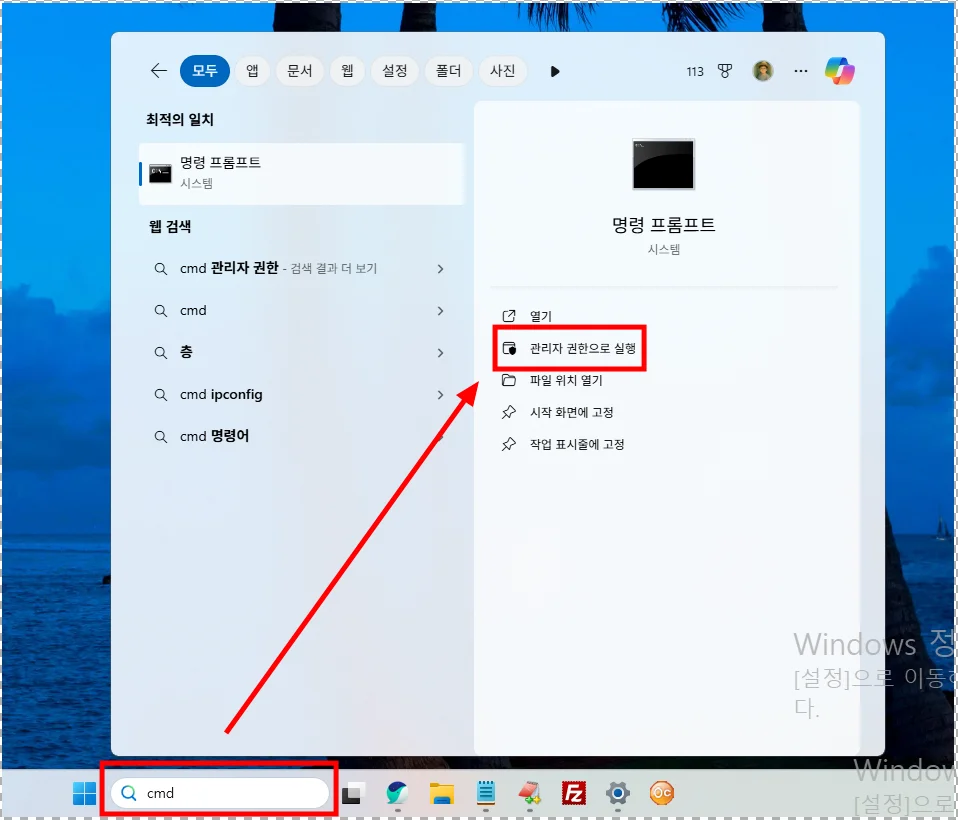Select the 명령 프롬프트 best match result
This screenshot has width=958, height=820.
coord(300,172)
